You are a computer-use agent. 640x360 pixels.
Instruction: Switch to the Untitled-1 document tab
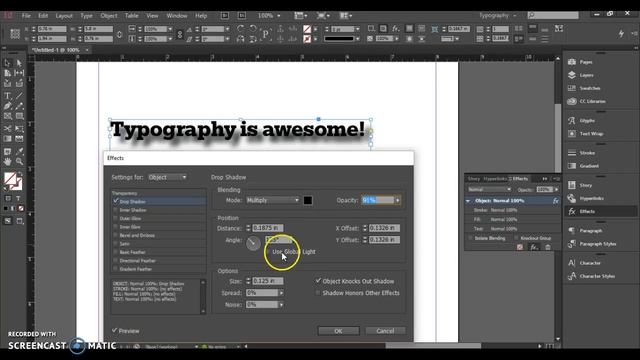[56, 50]
